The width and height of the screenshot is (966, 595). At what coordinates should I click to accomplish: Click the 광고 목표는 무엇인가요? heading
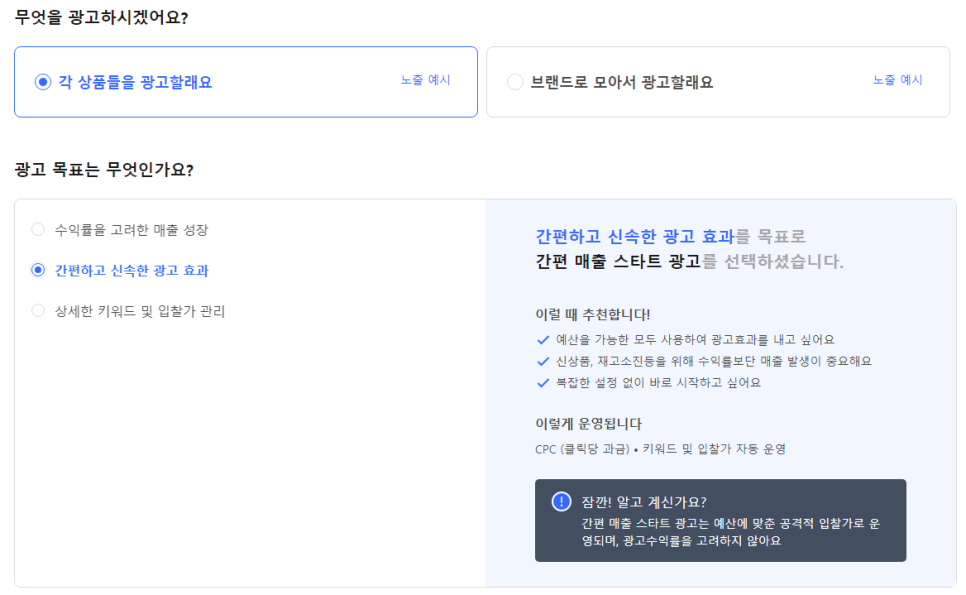coord(104,169)
